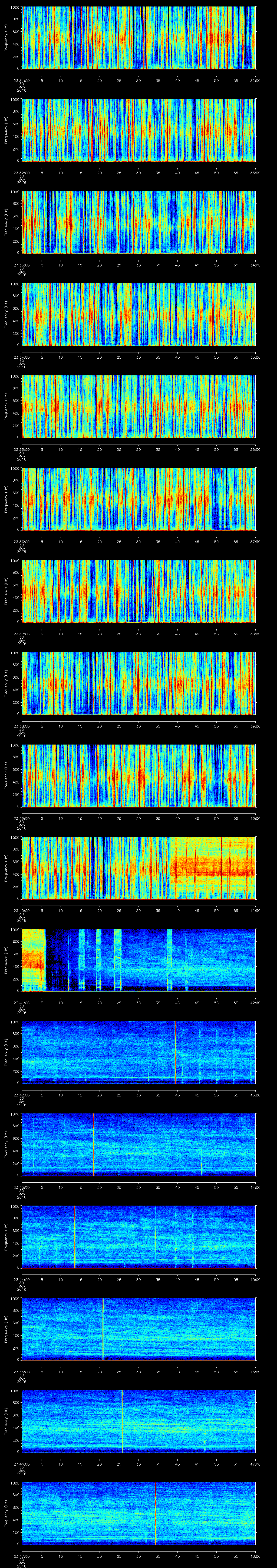
Task: Click the 23:42:00 start time label
Action: tap(21, 1095)
